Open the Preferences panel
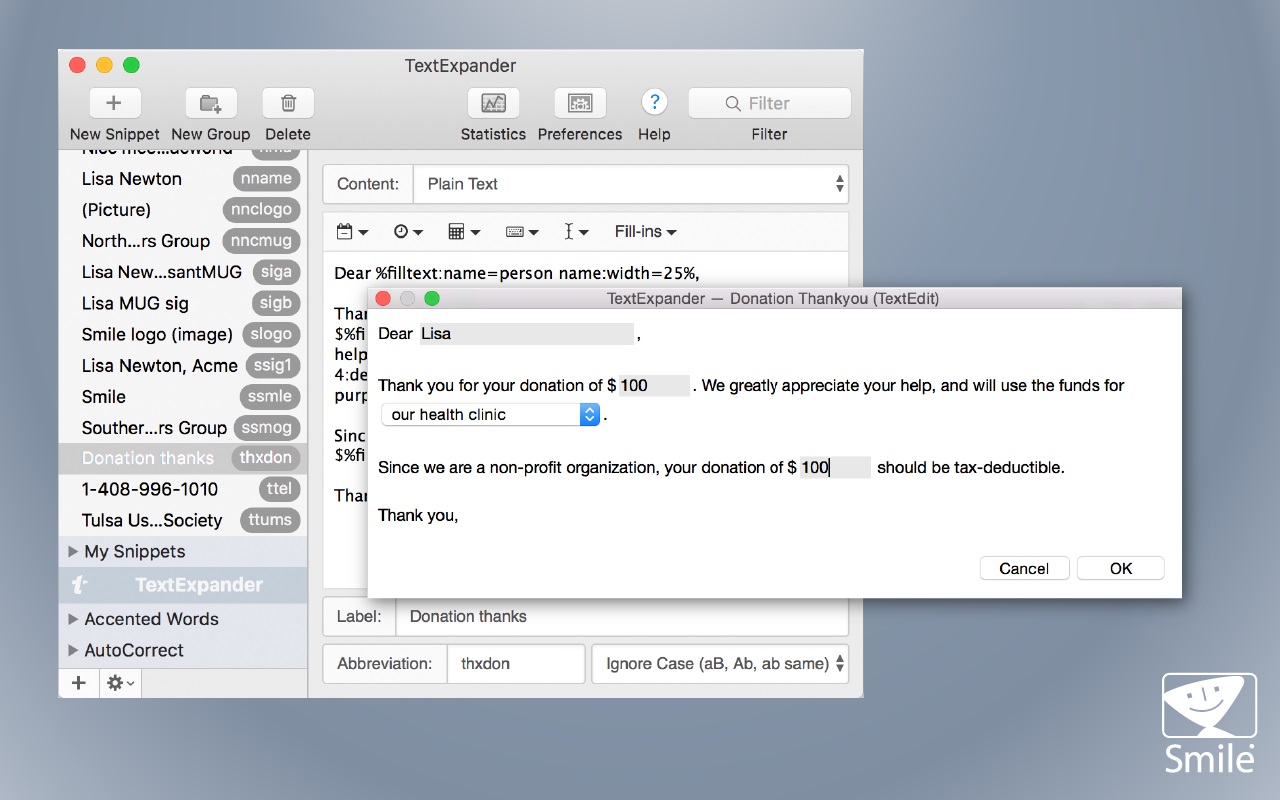1280x800 pixels. coord(580,102)
